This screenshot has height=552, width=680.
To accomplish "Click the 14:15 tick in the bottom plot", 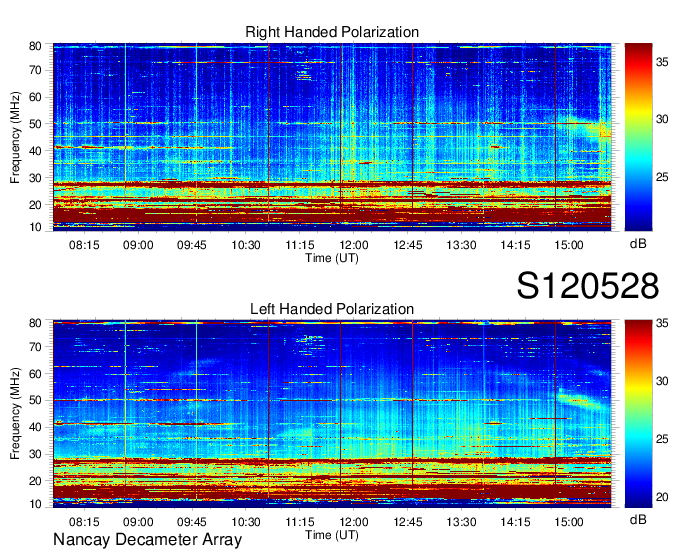I will [515, 522].
